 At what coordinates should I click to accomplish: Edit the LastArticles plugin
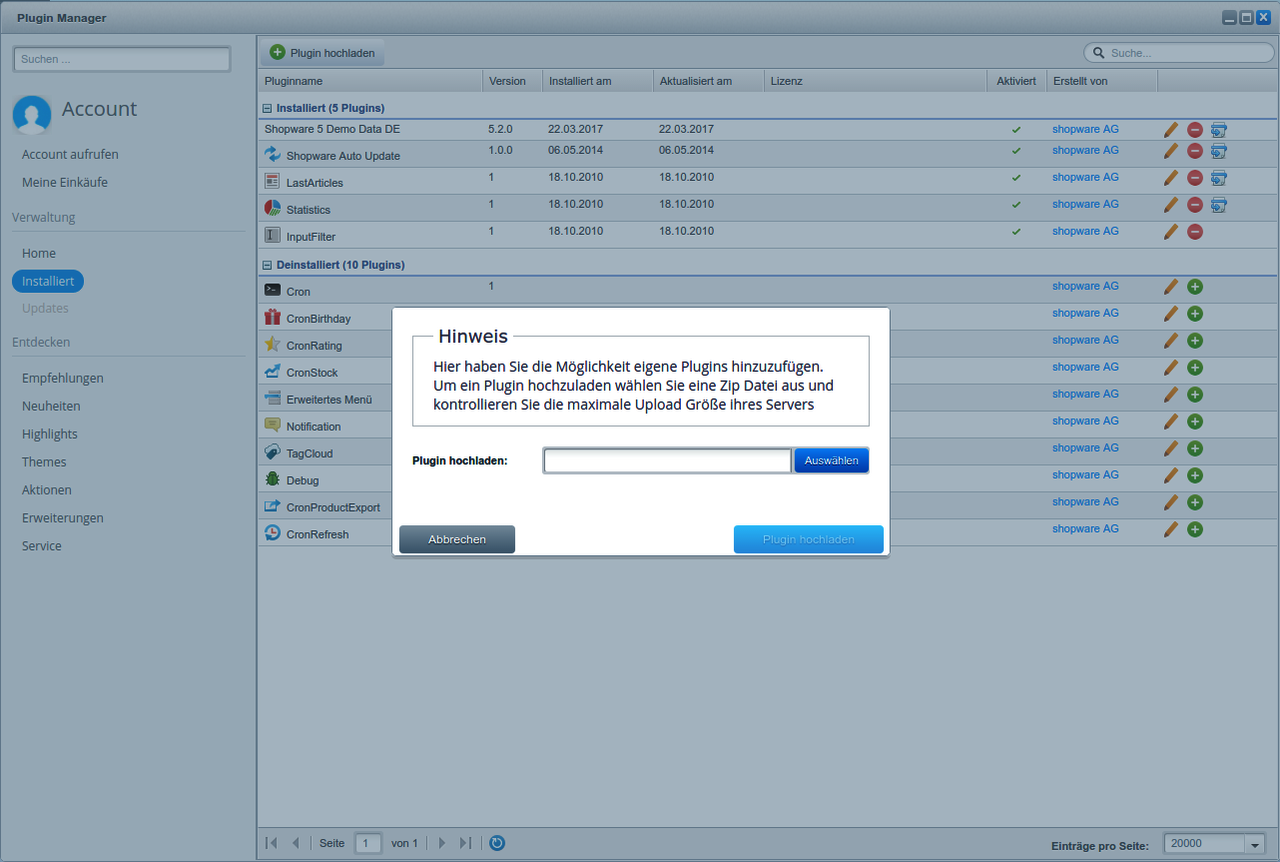pyautogui.click(x=1171, y=178)
